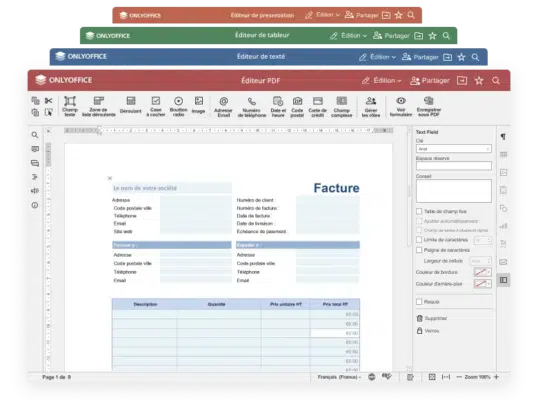Click the Verrou lock button
The height and width of the screenshot is (400, 538).
tap(428, 331)
